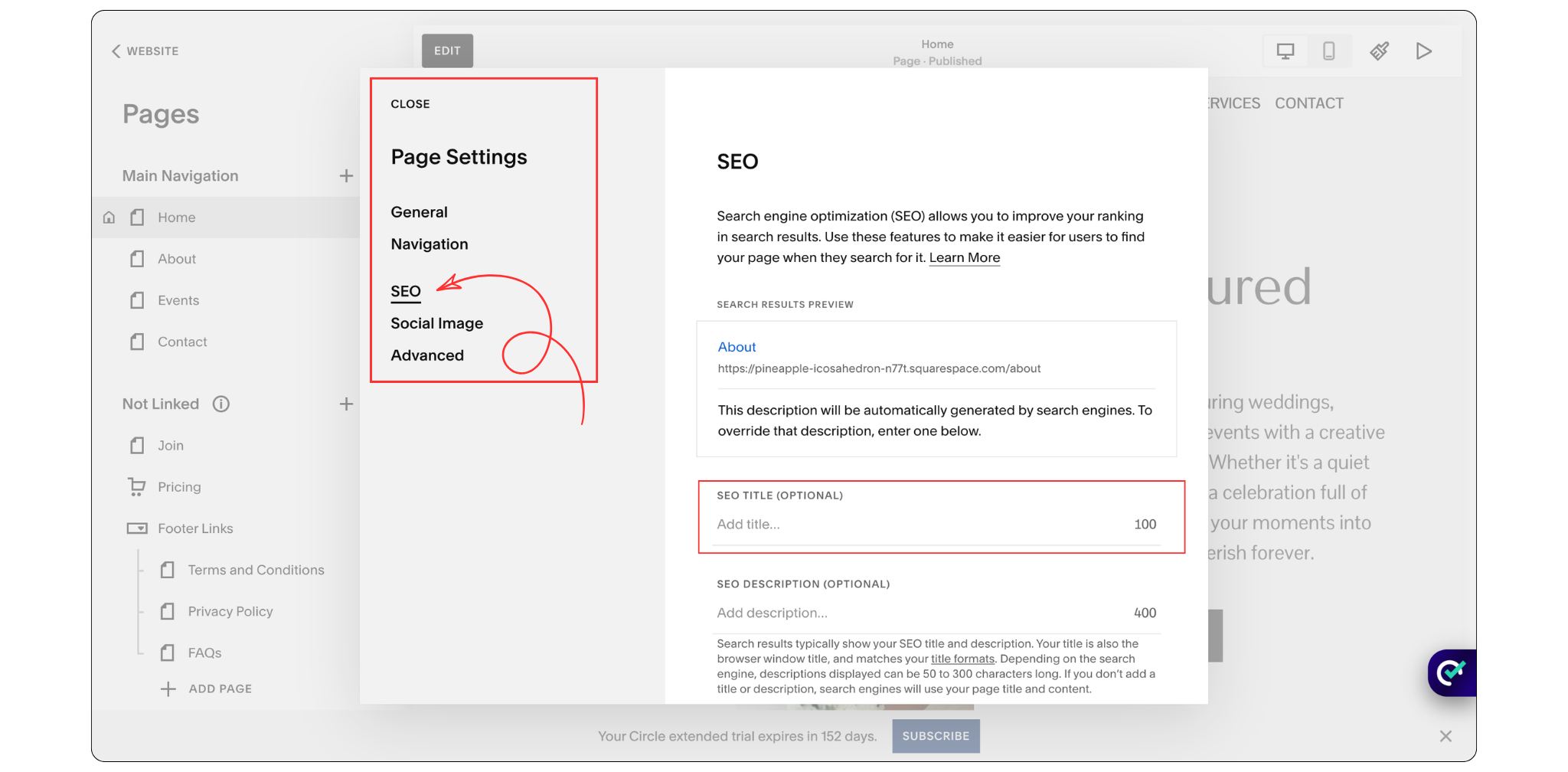The width and height of the screenshot is (1568, 772).
Task: Open the Home page in Pages list
Action: click(177, 218)
